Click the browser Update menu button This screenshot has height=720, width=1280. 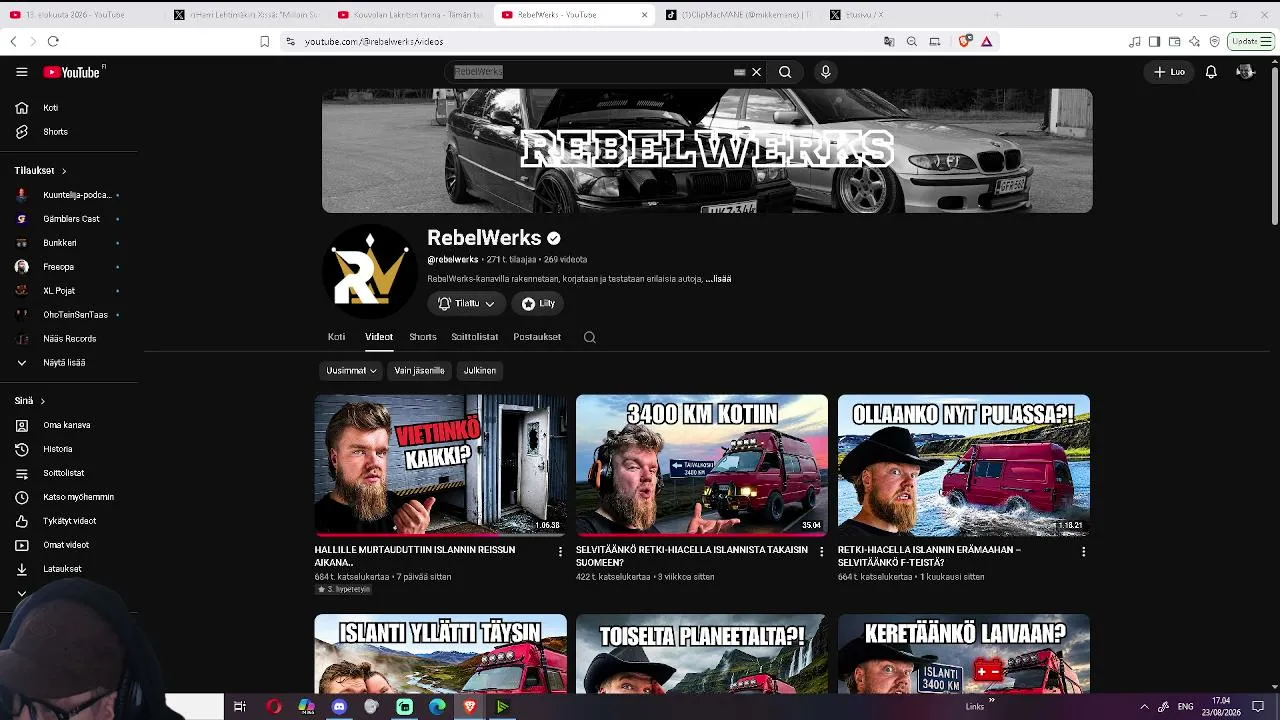(1251, 41)
